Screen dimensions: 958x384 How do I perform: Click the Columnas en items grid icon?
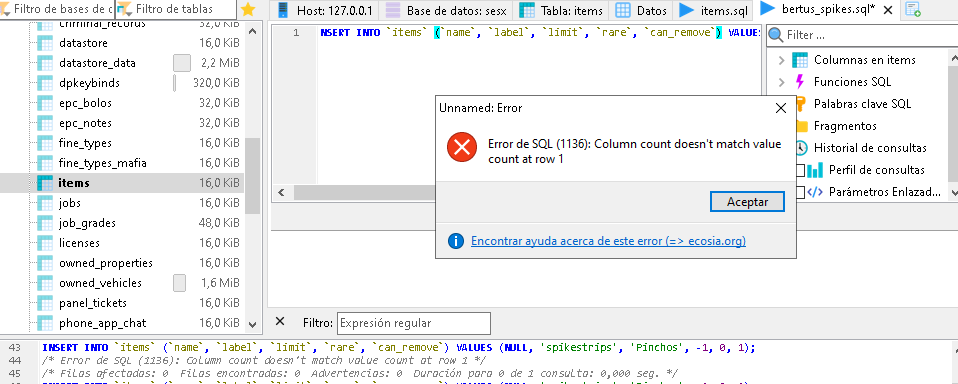pos(800,60)
